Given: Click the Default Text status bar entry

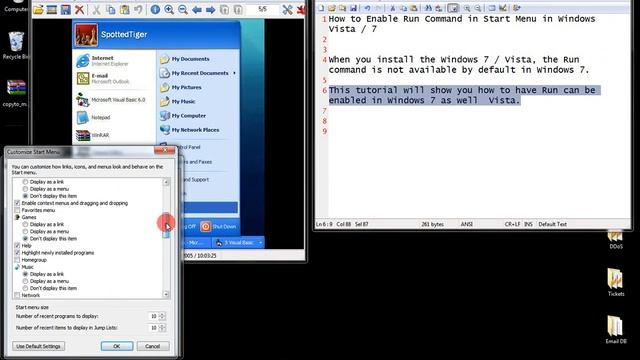Looking at the screenshot, I should [x=552, y=224].
